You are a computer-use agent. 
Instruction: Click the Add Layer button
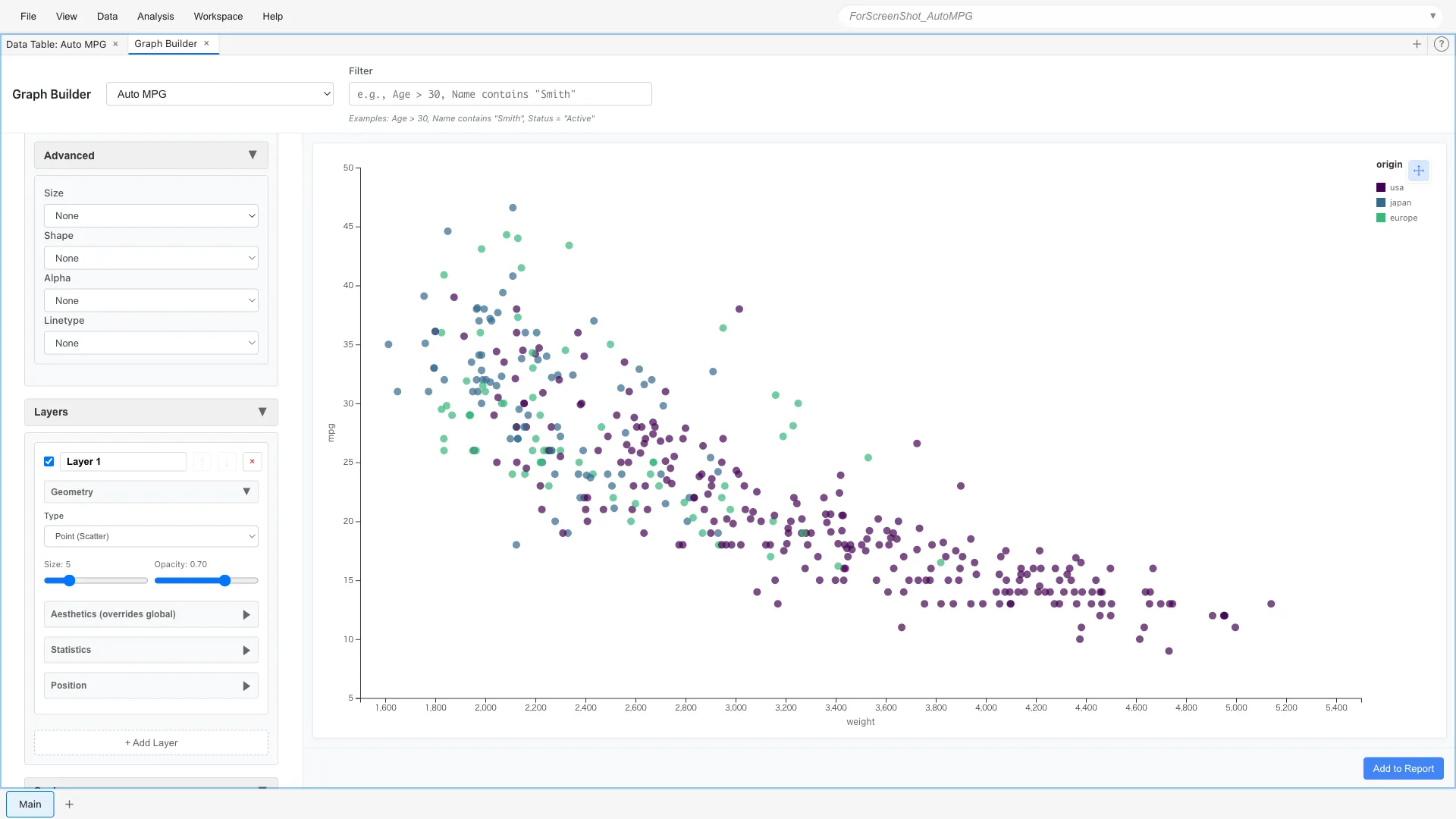tap(150, 742)
